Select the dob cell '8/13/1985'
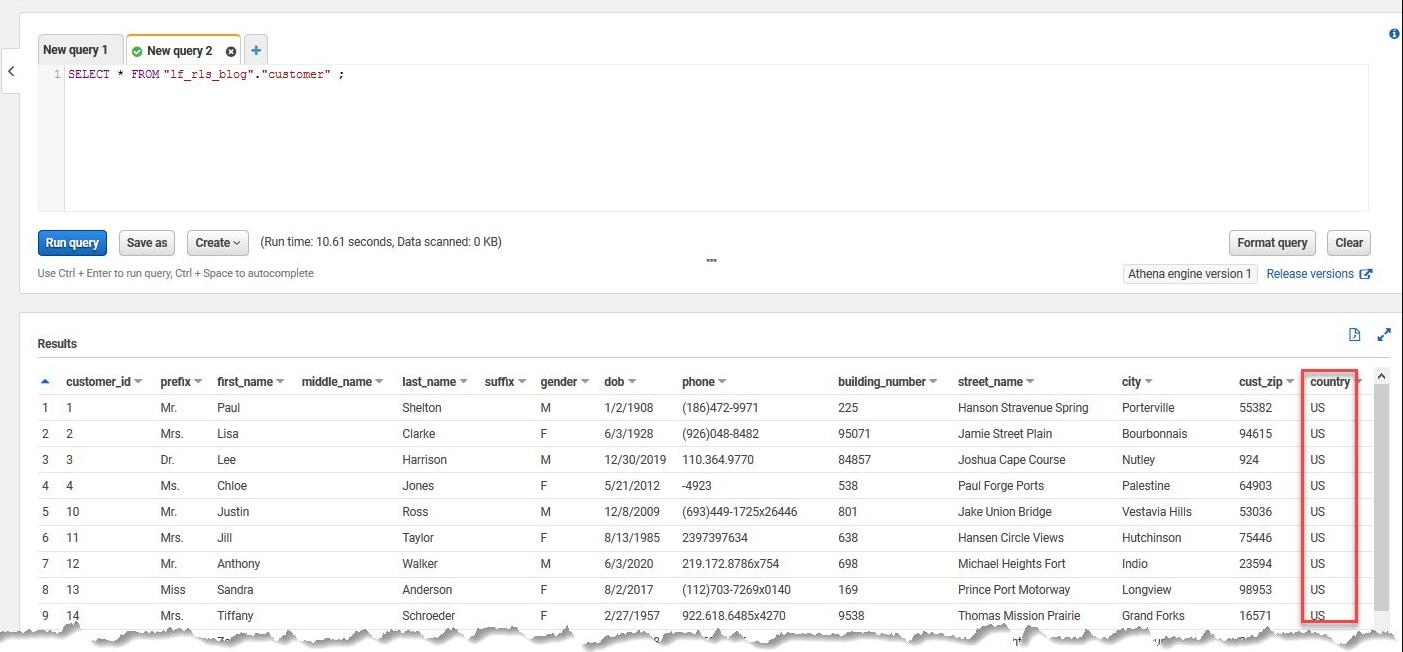1403x652 pixels. pyautogui.click(x=630, y=538)
